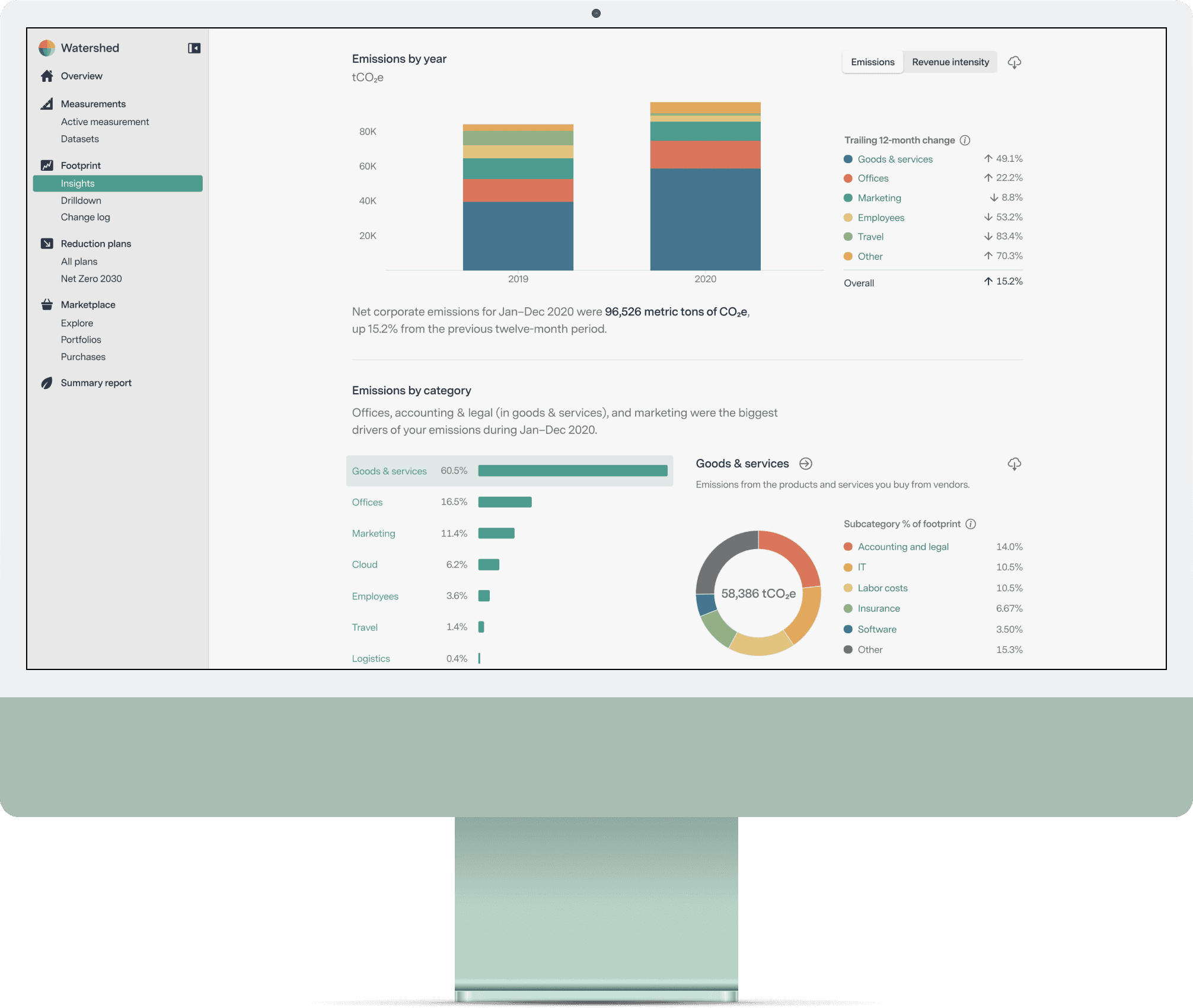
Task: Click Marketing in trailing change legend
Action: [879, 198]
